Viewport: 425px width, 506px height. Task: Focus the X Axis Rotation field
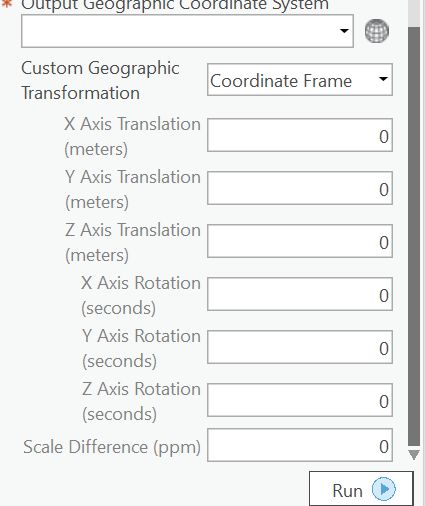pyautogui.click(x=300, y=294)
